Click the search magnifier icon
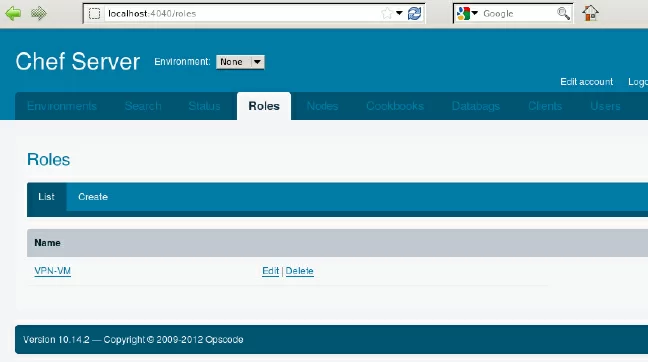The height and width of the screenshot is (362, 648). pos(563,14)
